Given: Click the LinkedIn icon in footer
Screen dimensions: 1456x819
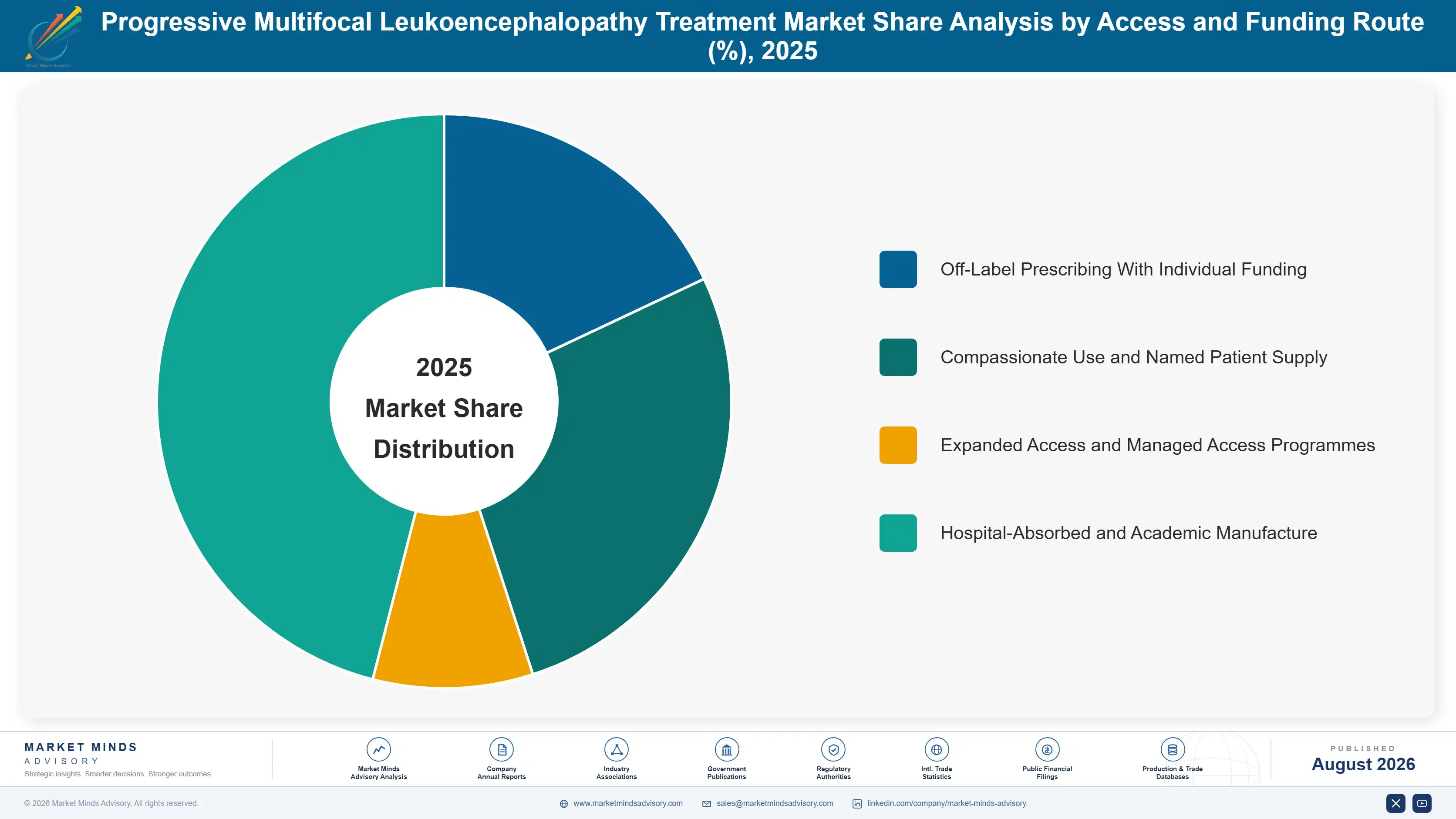Looking at the screenshot, I should [x=857, y=804].
